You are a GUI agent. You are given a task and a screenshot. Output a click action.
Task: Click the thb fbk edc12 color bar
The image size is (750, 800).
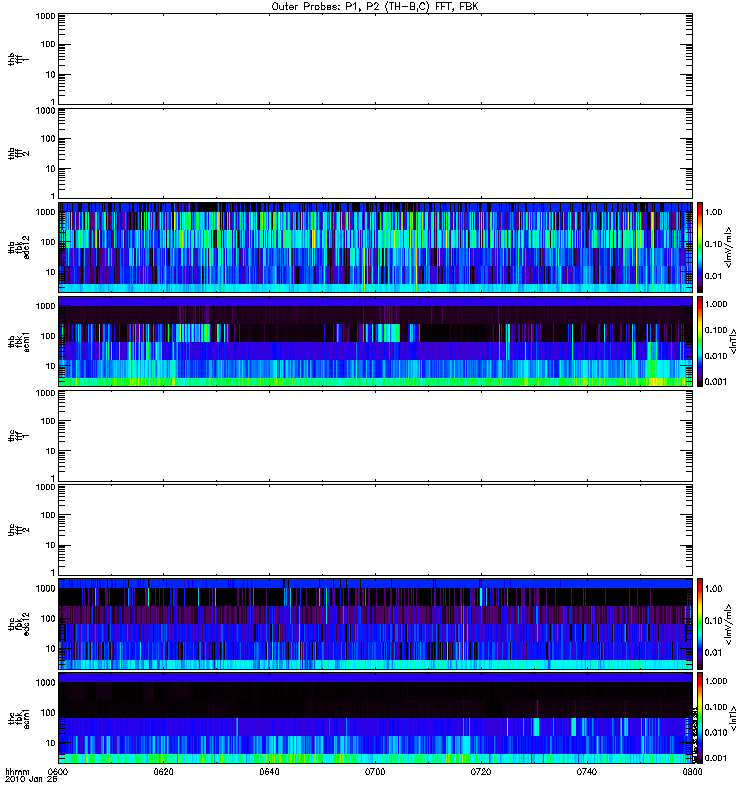[x=700, y=247]
